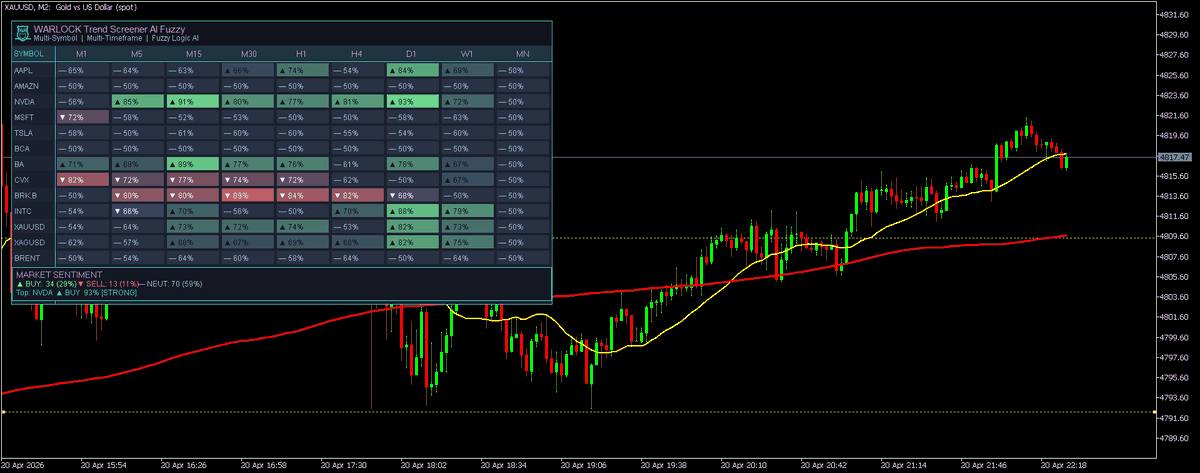This screenshot has height=473, width=1200.
Task: Click the BUY: 34 (29%) sentiment value
Action: point(48,284)
